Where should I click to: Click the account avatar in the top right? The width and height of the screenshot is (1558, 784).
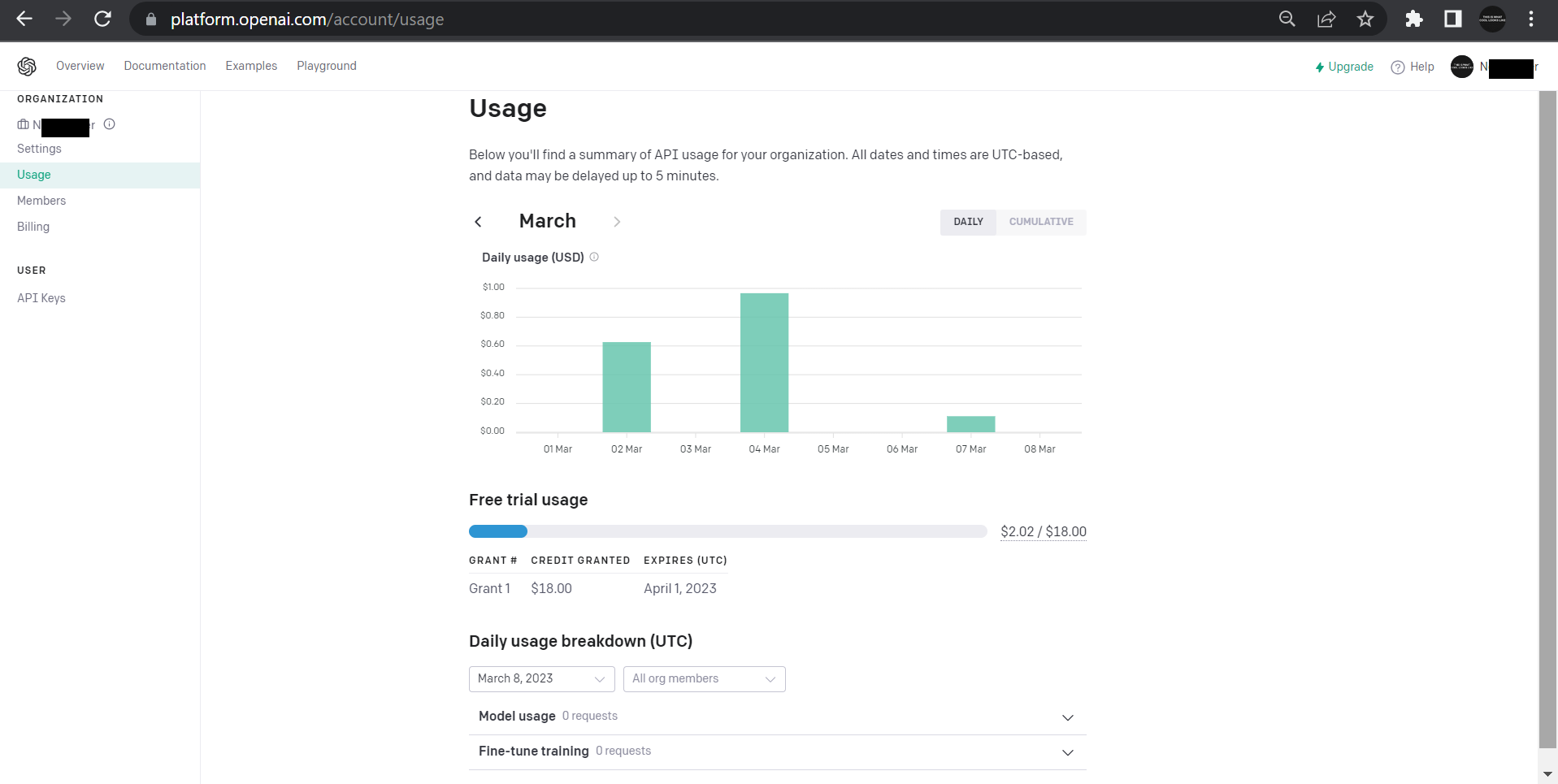click(1461, 67)
